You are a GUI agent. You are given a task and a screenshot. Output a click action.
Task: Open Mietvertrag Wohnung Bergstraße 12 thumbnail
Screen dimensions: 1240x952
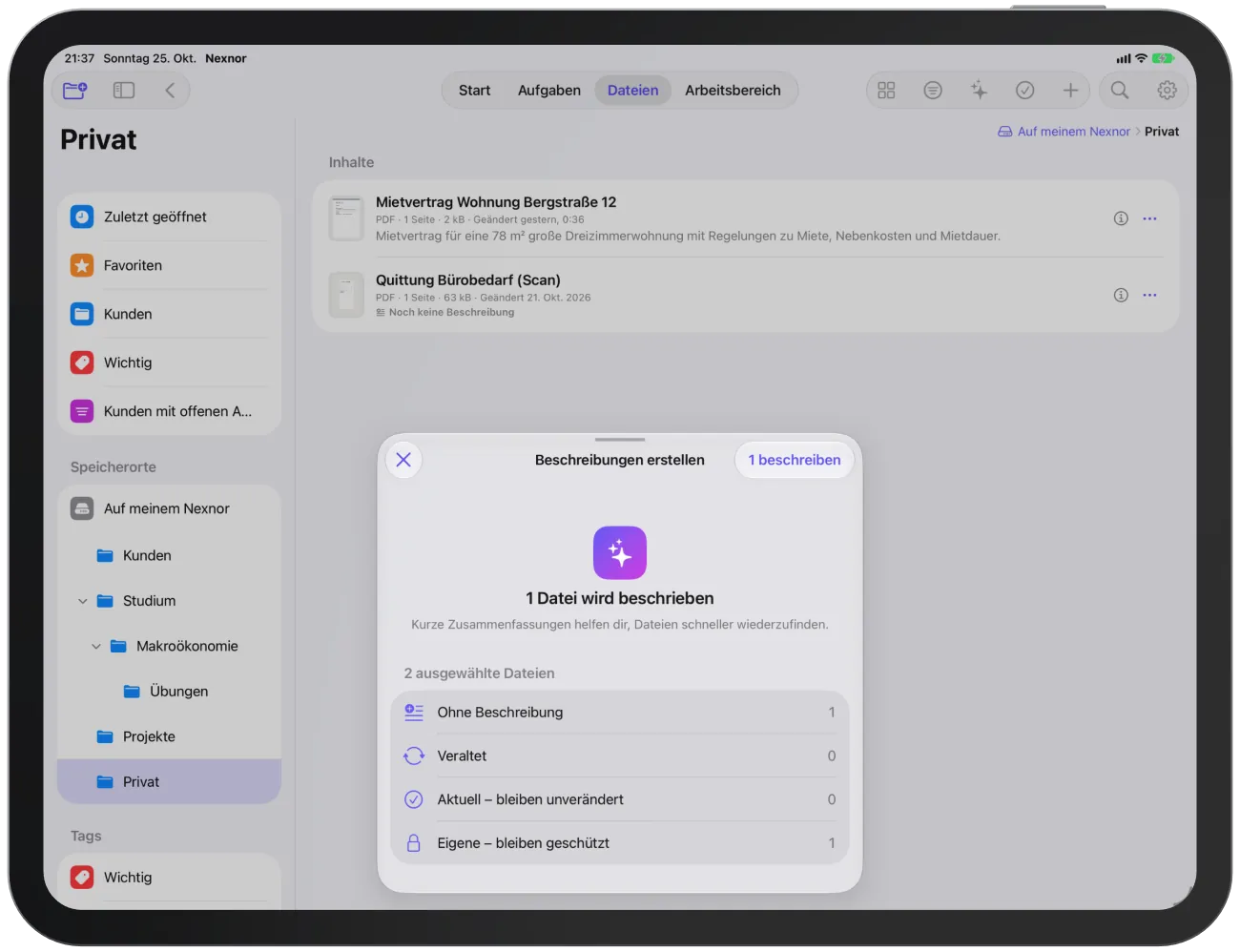(346, 218)
